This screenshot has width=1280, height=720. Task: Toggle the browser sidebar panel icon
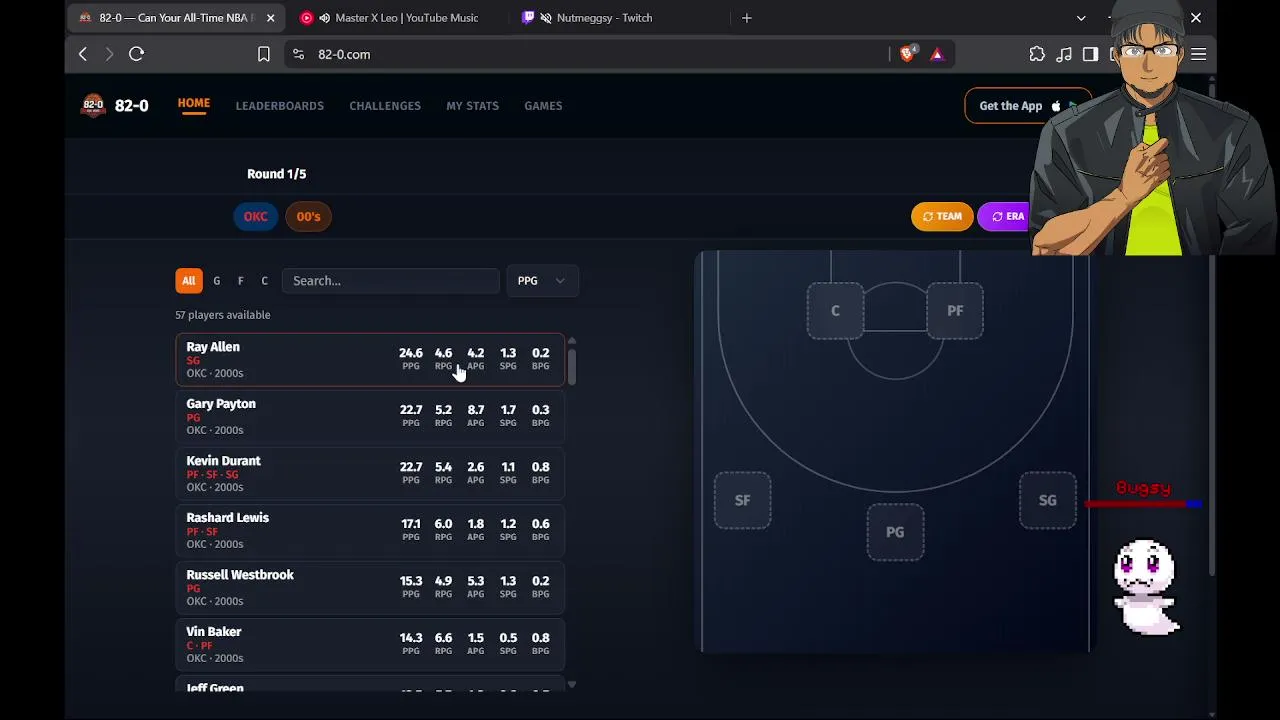point(1091,54)
